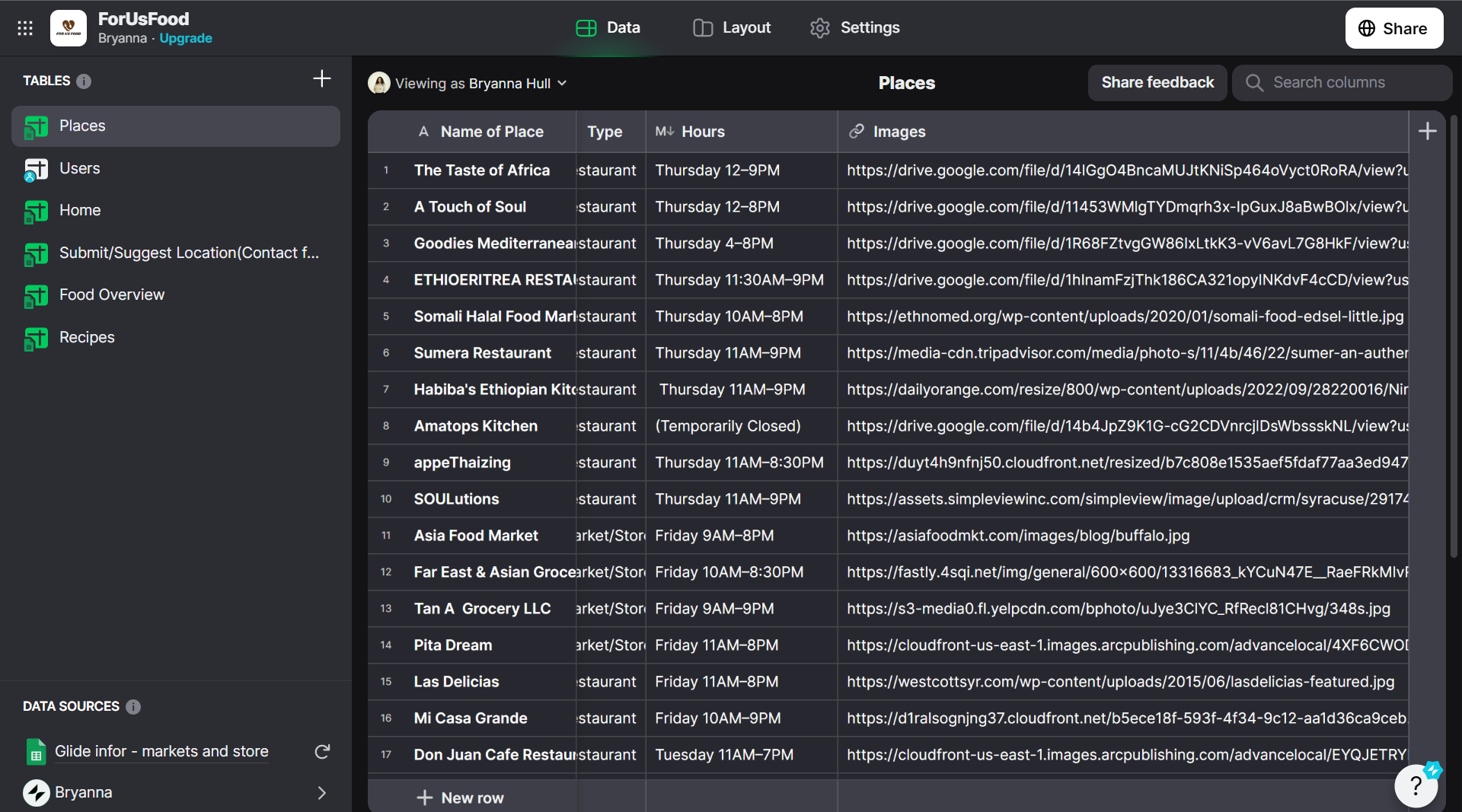Open the Settings tab
This screenshot has height=812, width=1462.
click(x=855, y=28)
